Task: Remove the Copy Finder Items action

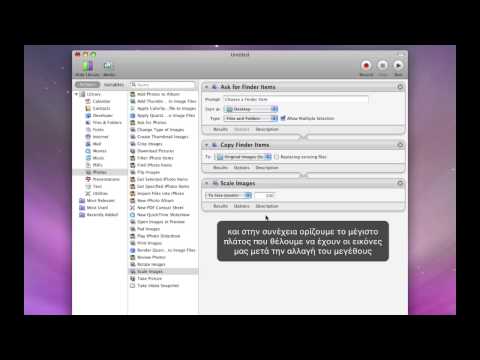Action: pos(400,145)
